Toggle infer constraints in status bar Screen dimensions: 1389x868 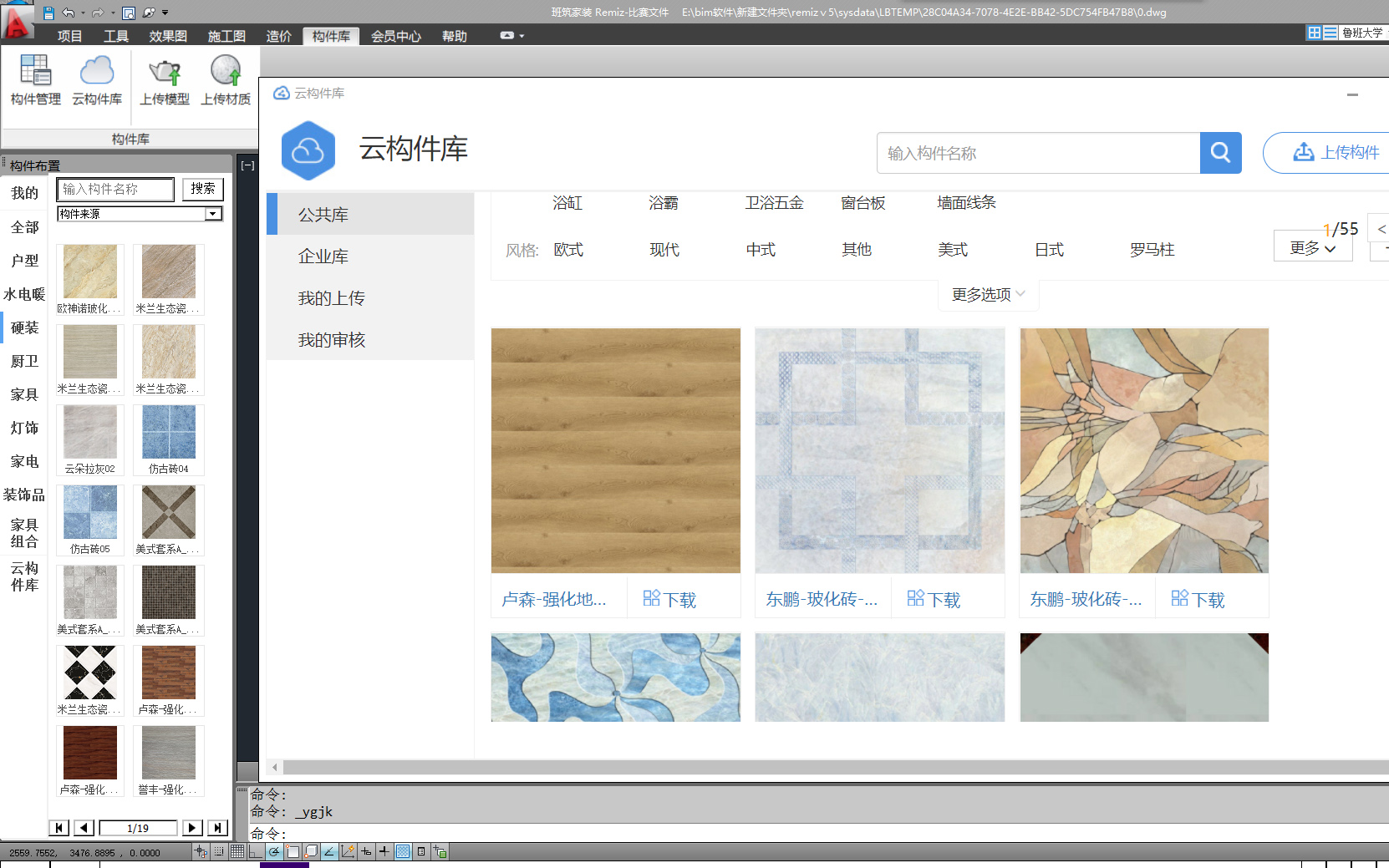tap(200, 851)
